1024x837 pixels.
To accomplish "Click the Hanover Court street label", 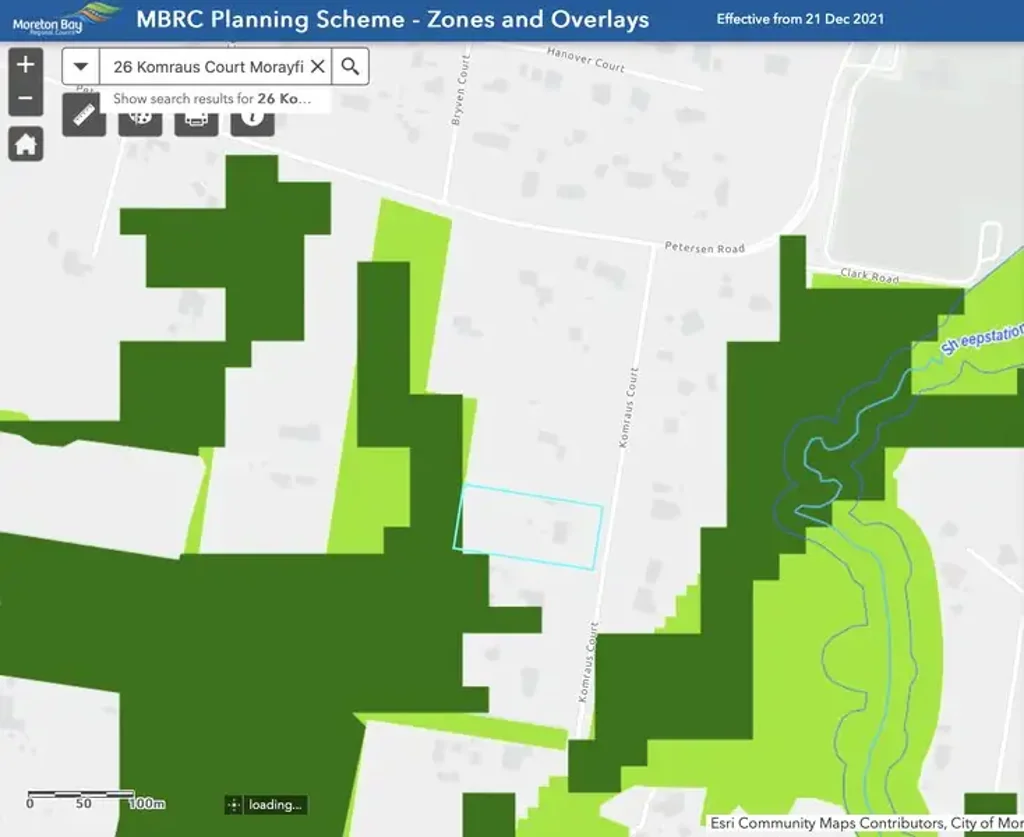I will (585, 59).
